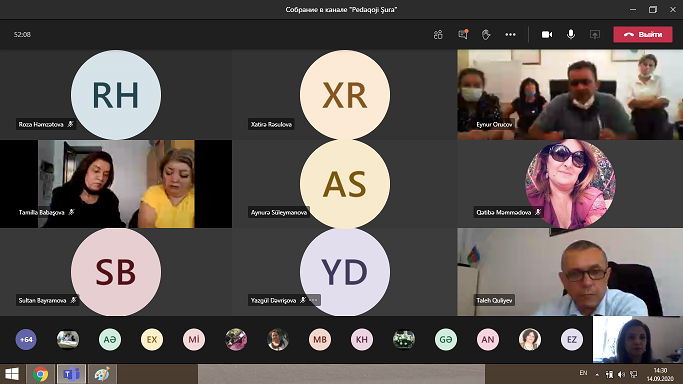The image size is (683, 384).
Task: Select Taleh Quliyev's video tile
Action: (570, 272)
